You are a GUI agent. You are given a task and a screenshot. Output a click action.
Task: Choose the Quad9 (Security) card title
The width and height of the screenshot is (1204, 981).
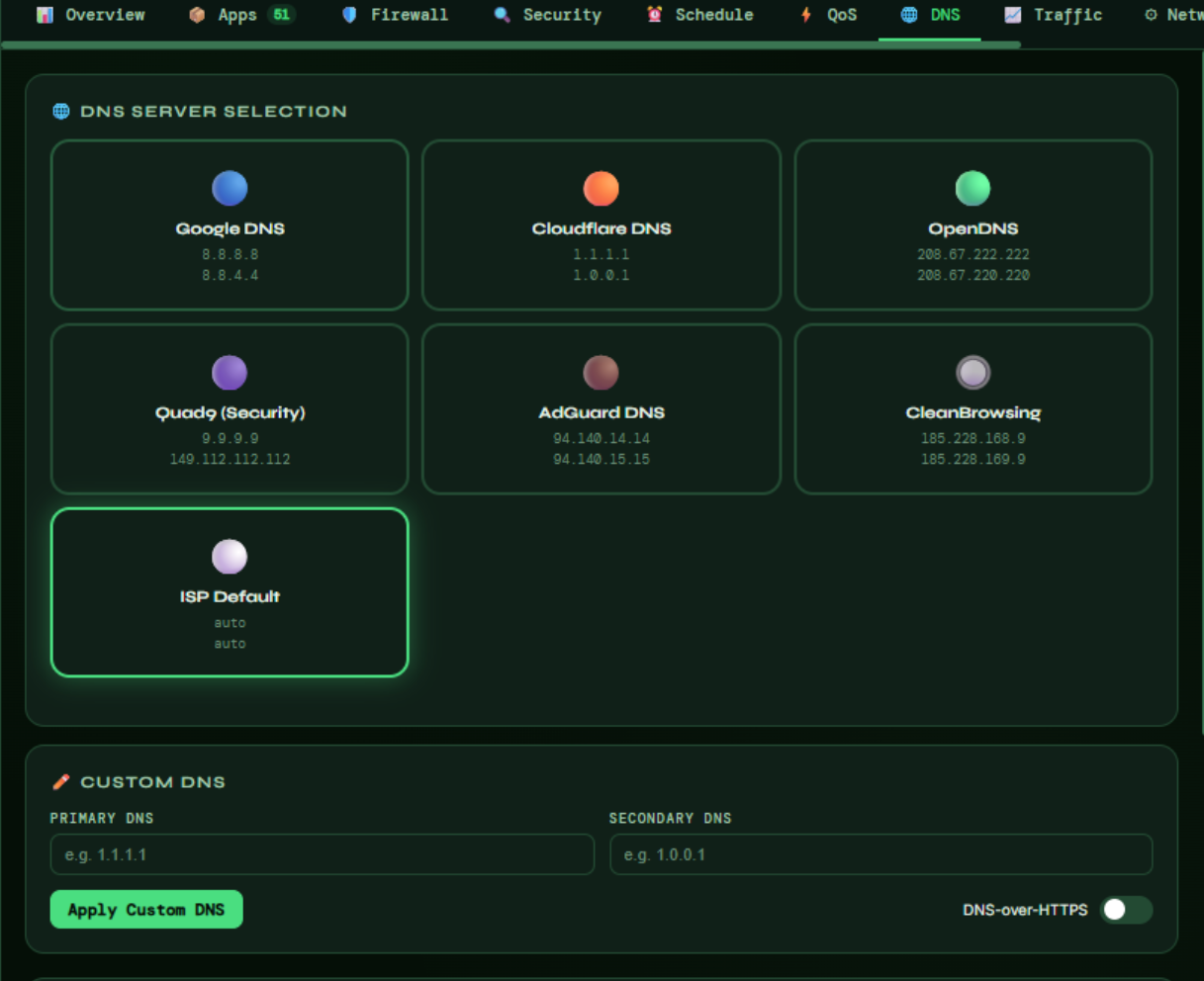click(230, 412)
